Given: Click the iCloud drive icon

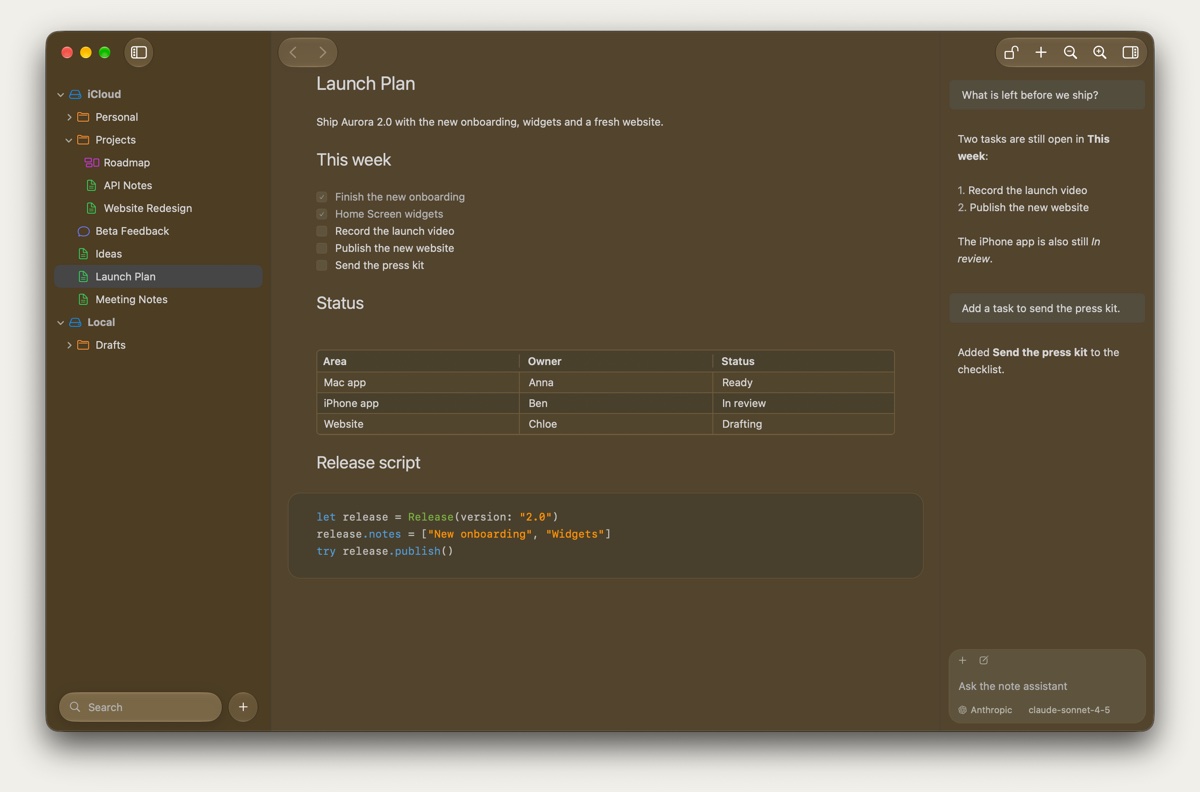Looking at the screenshot, I should 75,94.
